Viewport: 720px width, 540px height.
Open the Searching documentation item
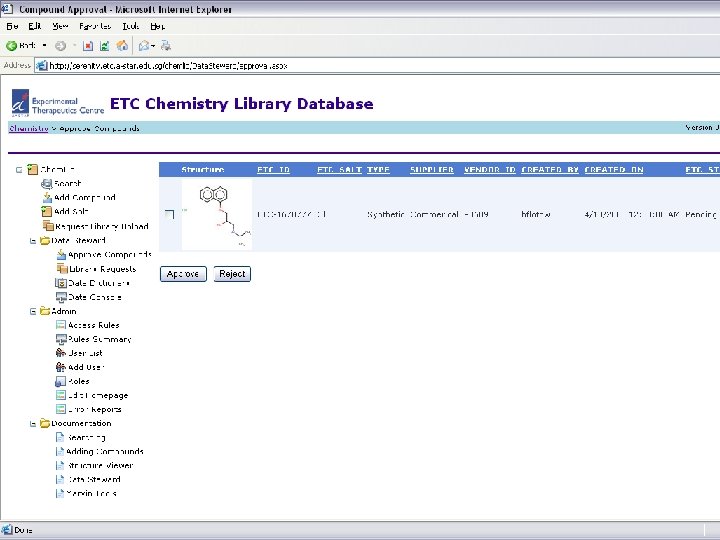(86, 438)
